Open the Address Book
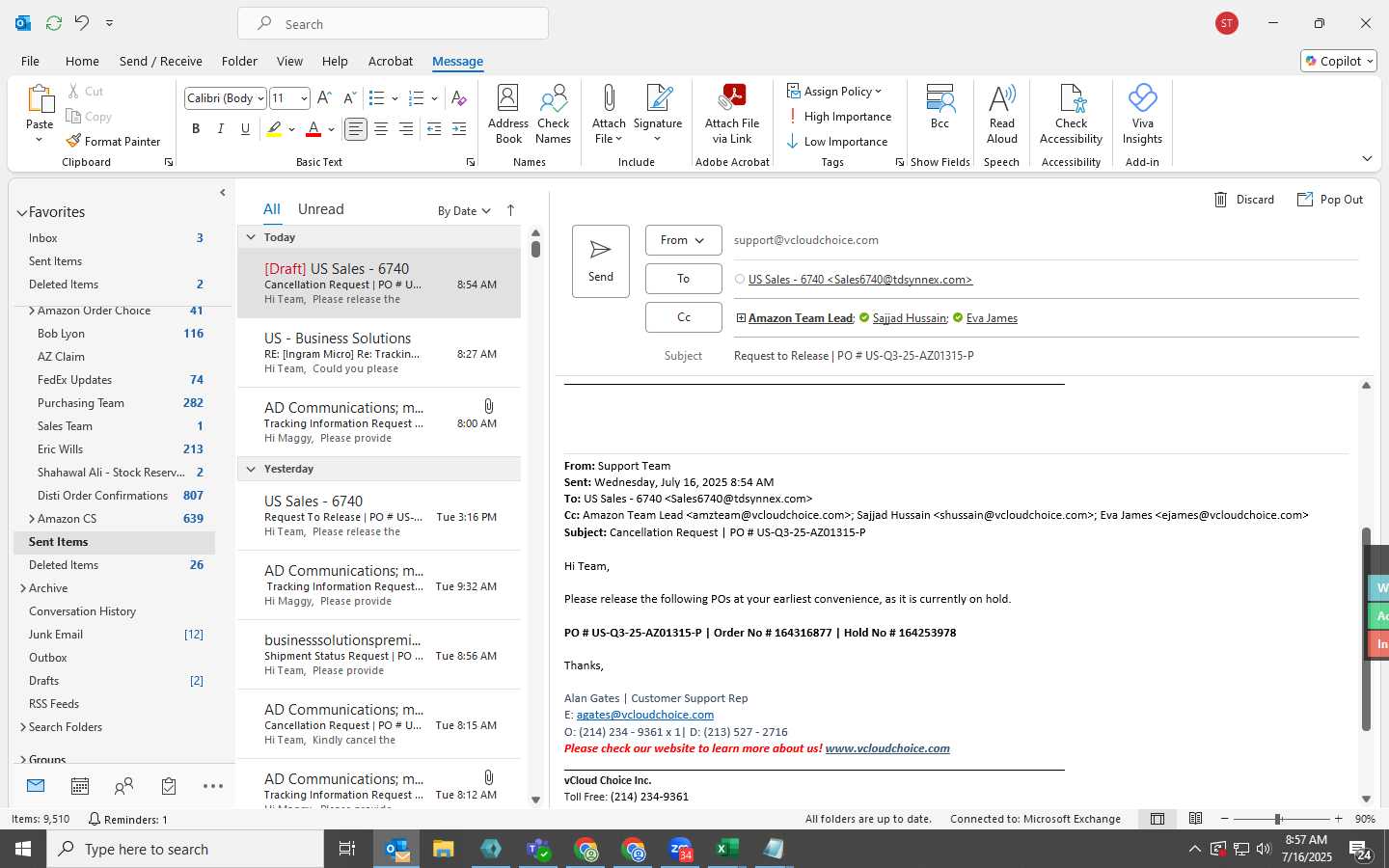1389x868 pixels. [x=508, y=115]
